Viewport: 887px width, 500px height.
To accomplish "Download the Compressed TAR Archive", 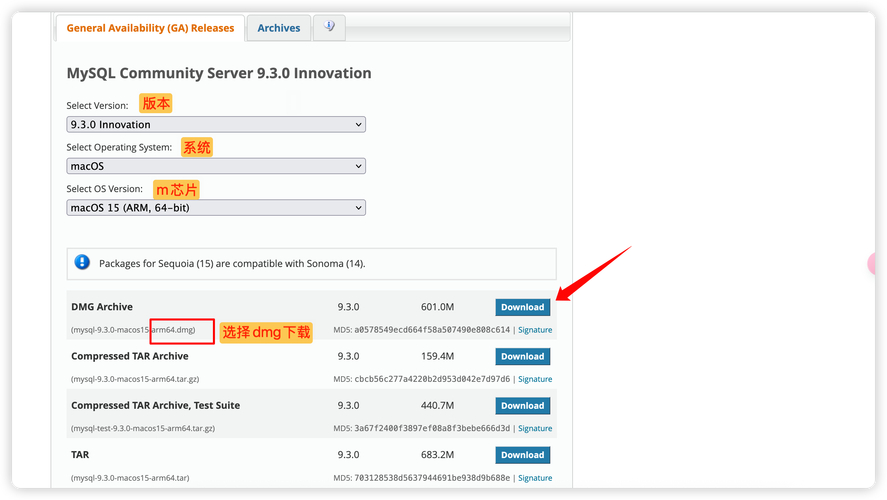I will 522,356.
